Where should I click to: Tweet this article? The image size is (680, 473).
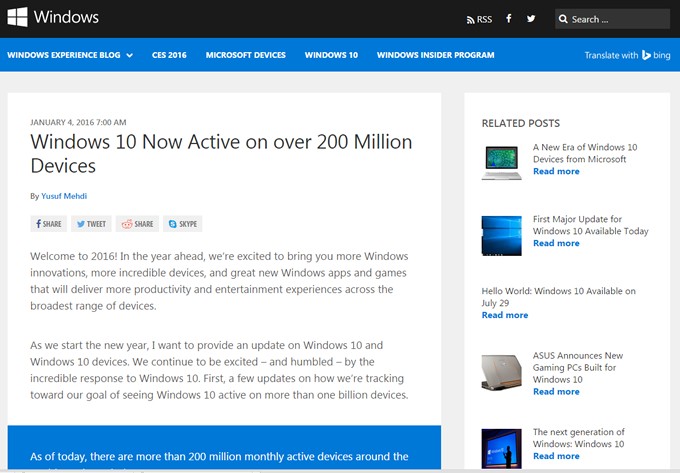(91, 224)
